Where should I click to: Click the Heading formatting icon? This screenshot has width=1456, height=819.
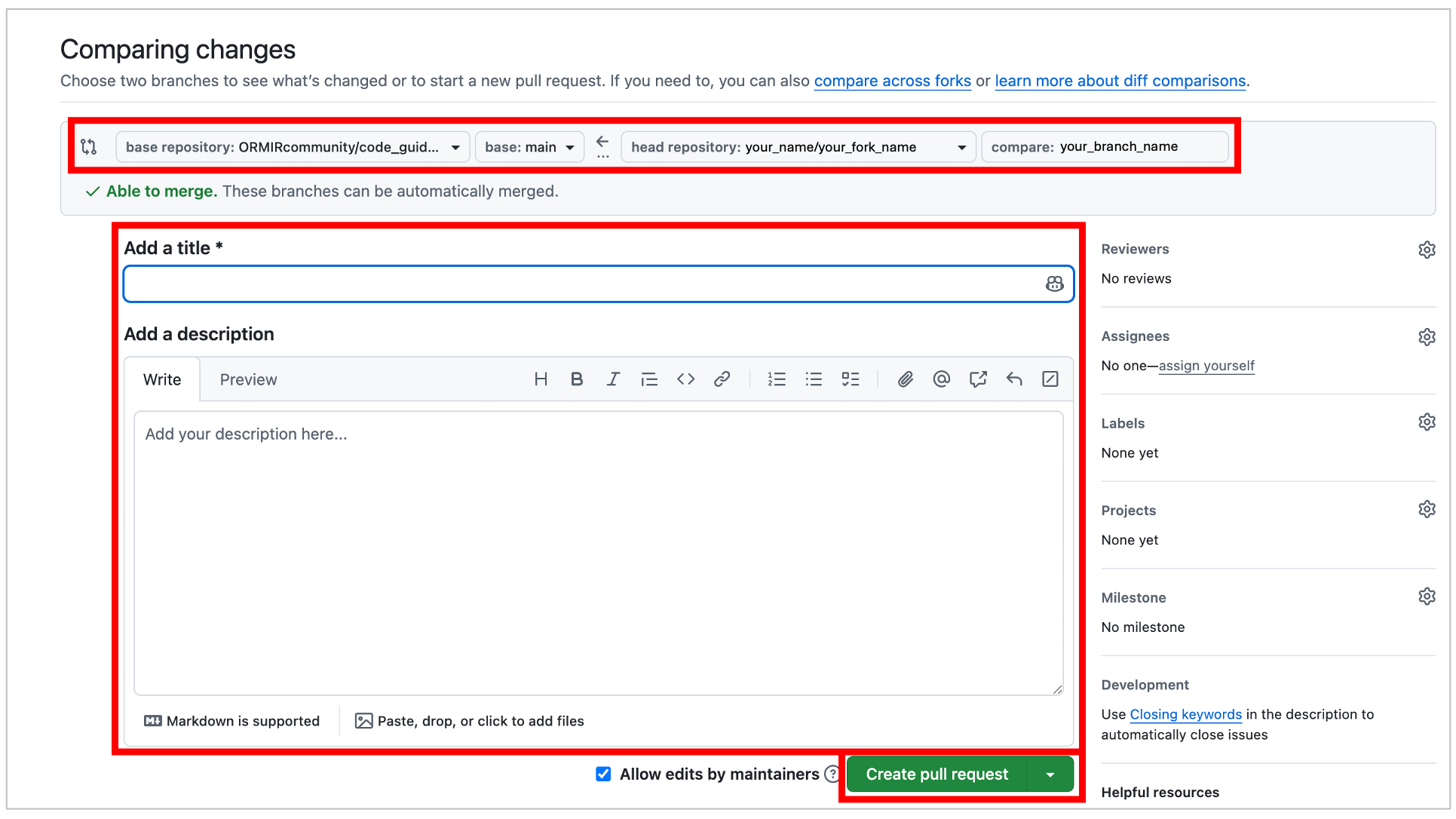[541, 379]
